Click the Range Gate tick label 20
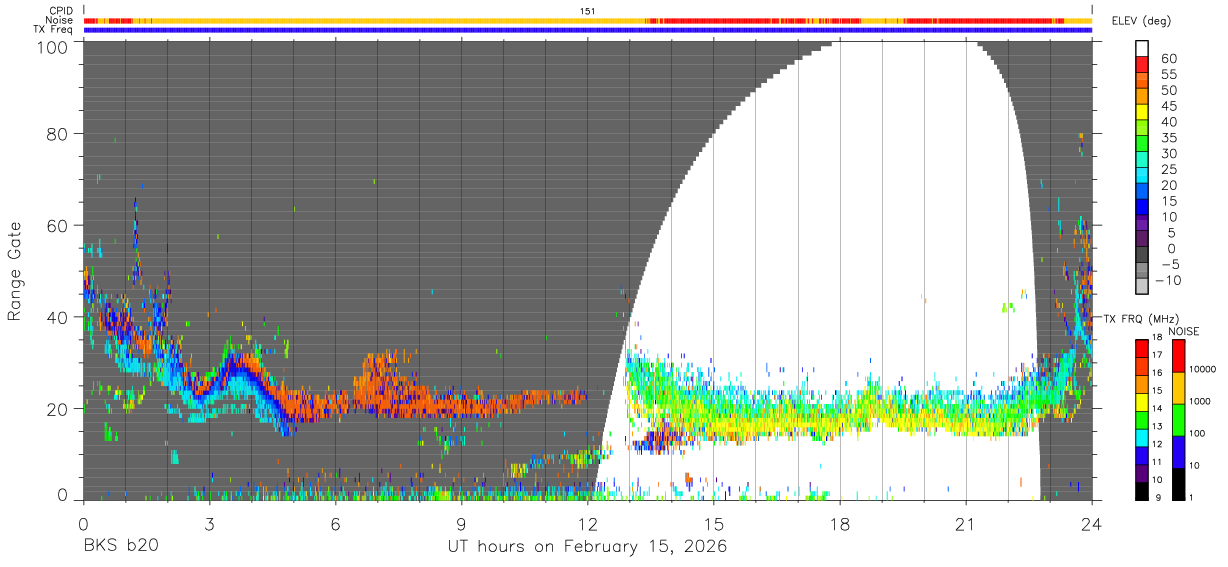Screen dimensions: 1228x567 [x=58, y=409]
